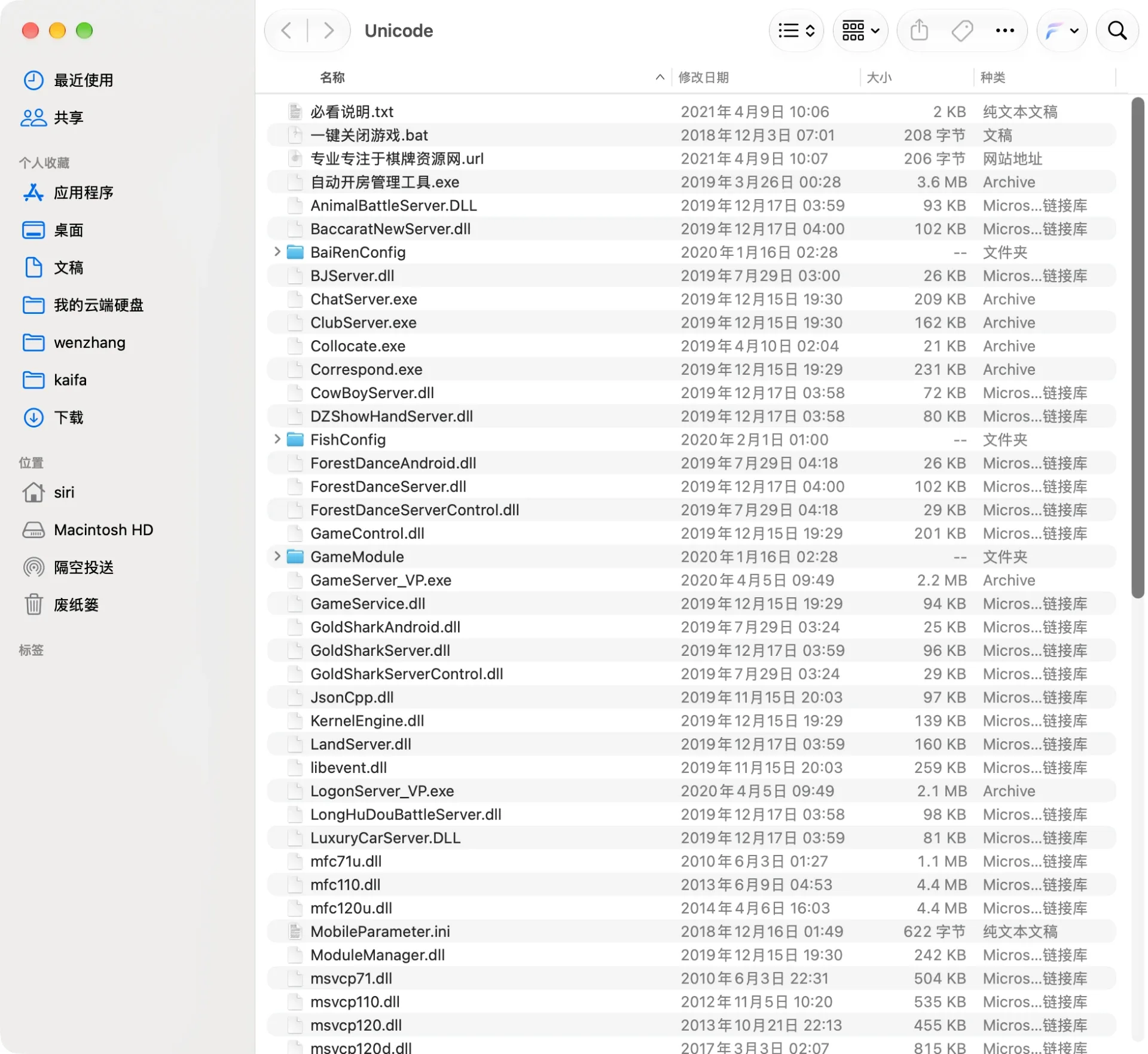The width and height of the screenshot is (1148, 1054).
Task: Select the file 一键关闭游戏.bat
Action: [691, 135]
